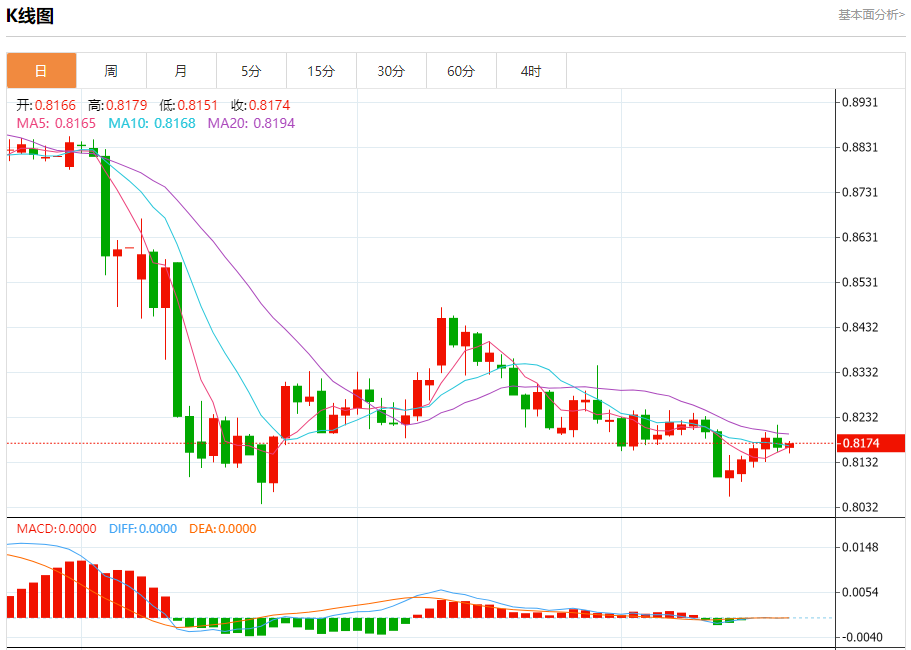
Task: Click the 0.8432 price axis label
Action: 860,328
